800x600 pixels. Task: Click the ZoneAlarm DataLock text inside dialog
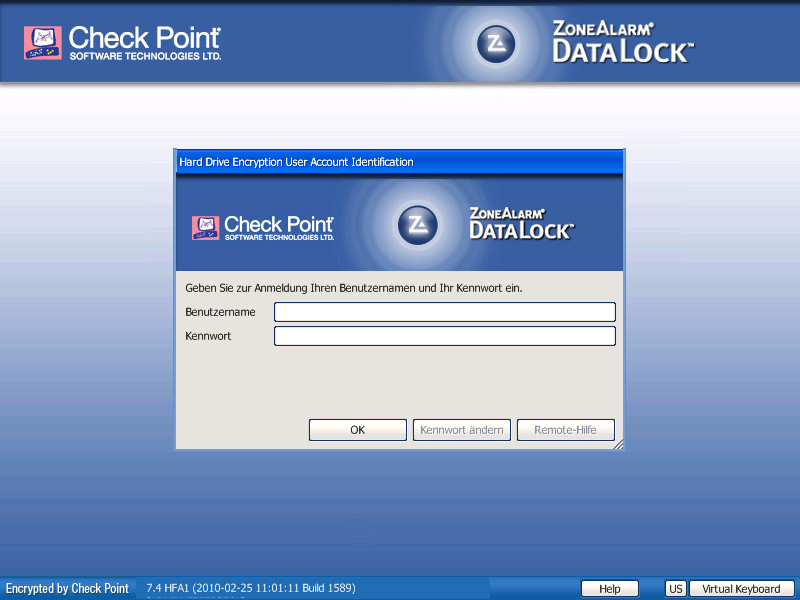521,223
